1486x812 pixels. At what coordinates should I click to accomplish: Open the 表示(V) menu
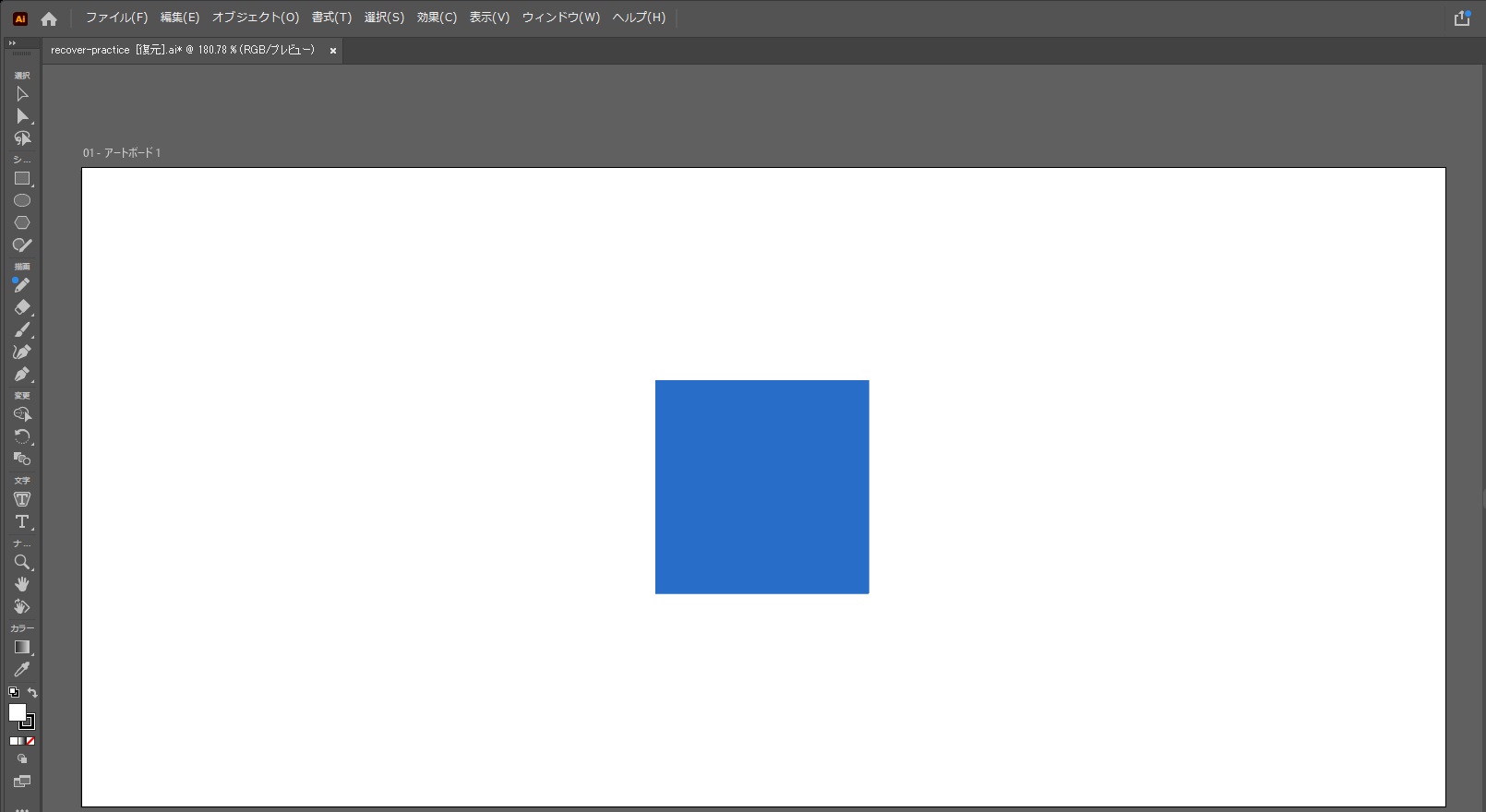(489, 18)
